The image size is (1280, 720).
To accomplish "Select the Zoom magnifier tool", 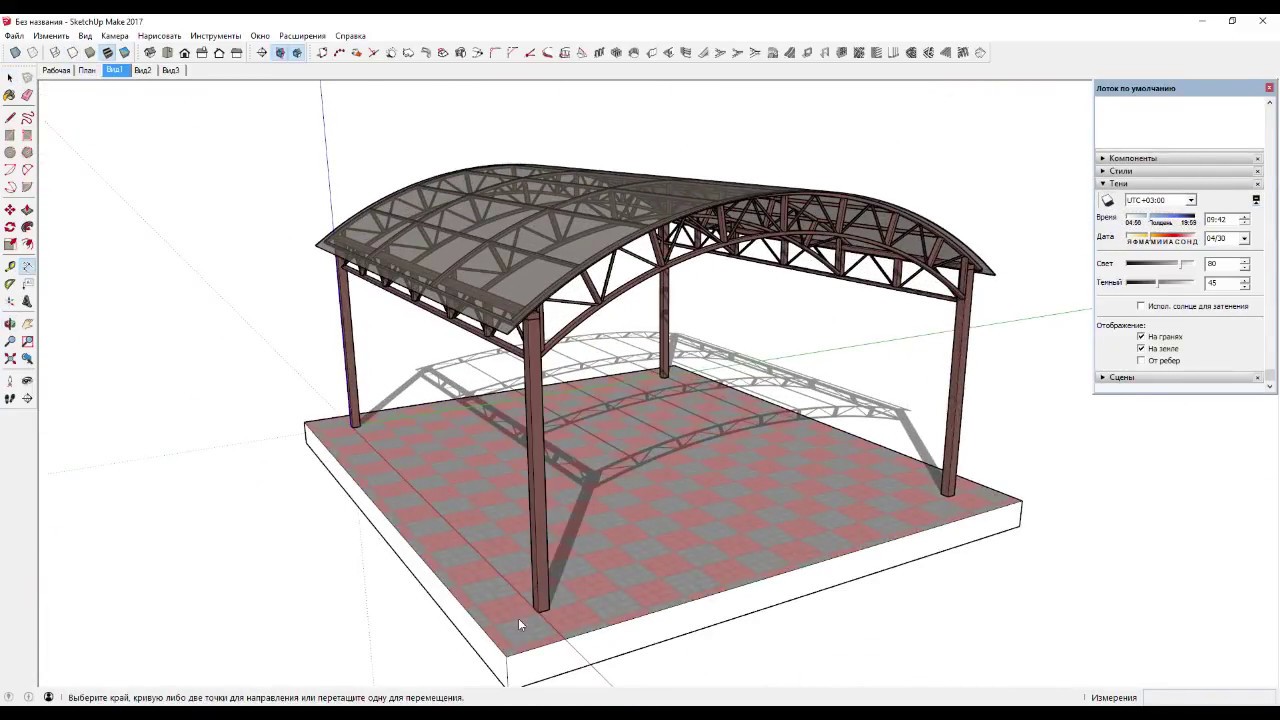I will pos(10,341).
